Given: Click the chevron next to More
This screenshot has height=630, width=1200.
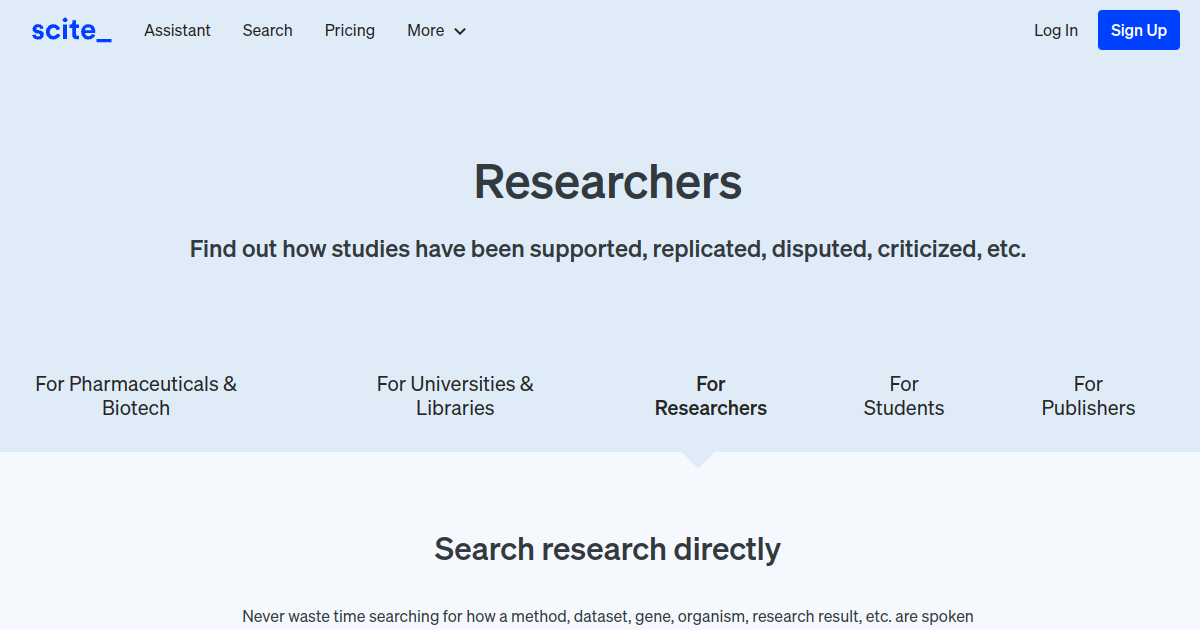Looking at the screenshot, I should 461,31.
